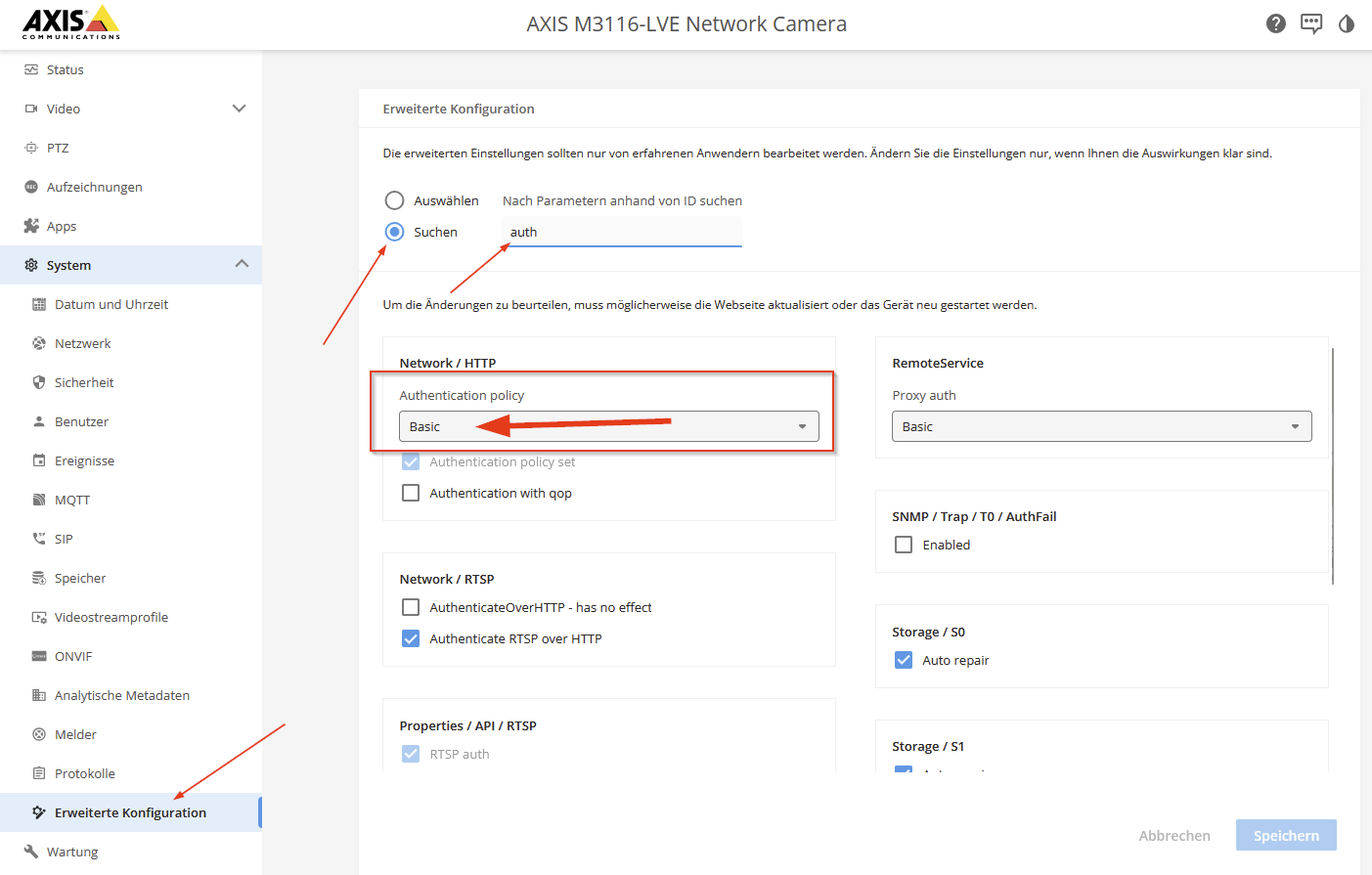Expand the Video menu chevron

pos(239,109)
